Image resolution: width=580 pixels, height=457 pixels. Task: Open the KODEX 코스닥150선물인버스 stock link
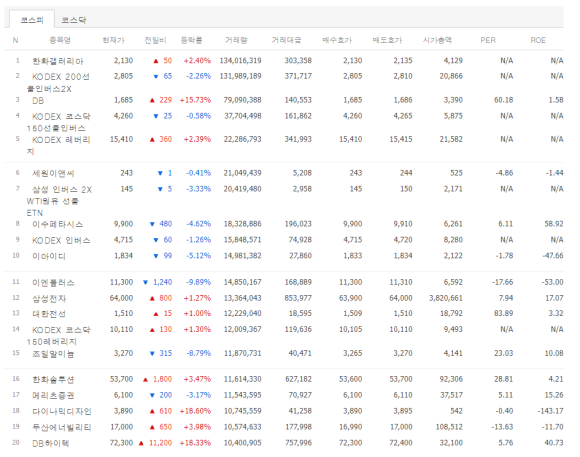coord(59,122)
